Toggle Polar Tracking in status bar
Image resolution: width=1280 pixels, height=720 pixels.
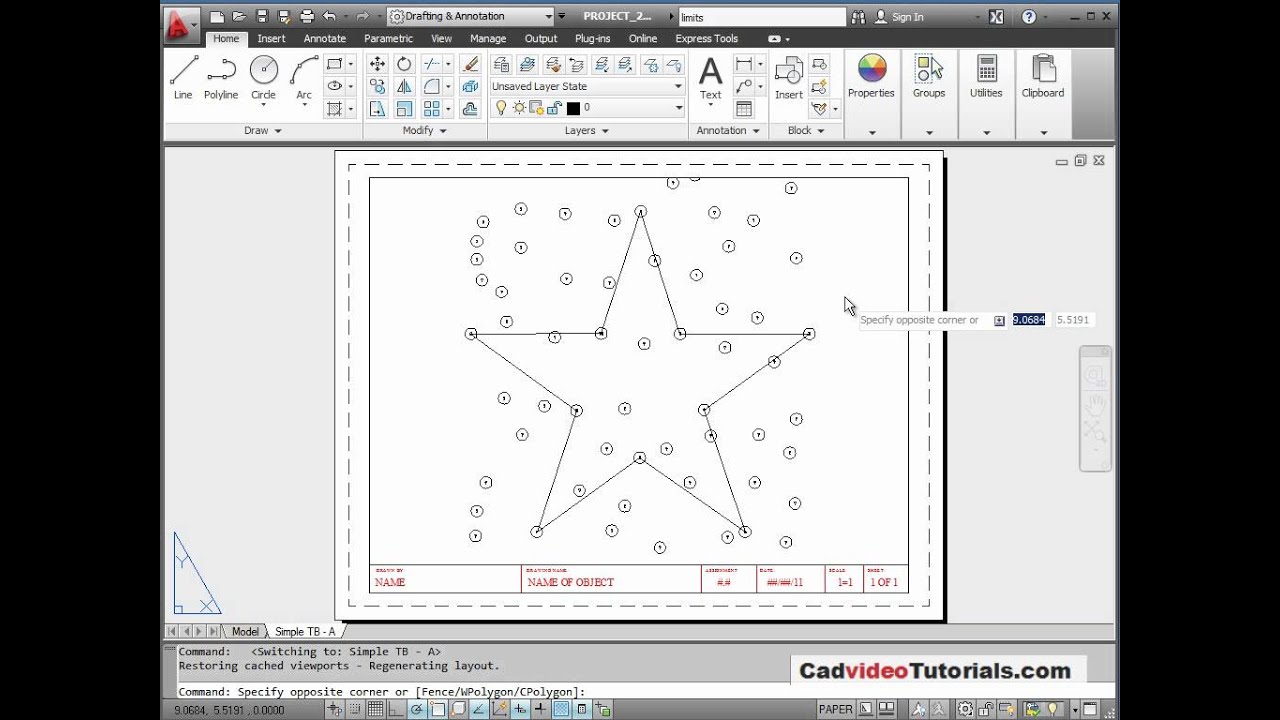click(x=417, y=710)
